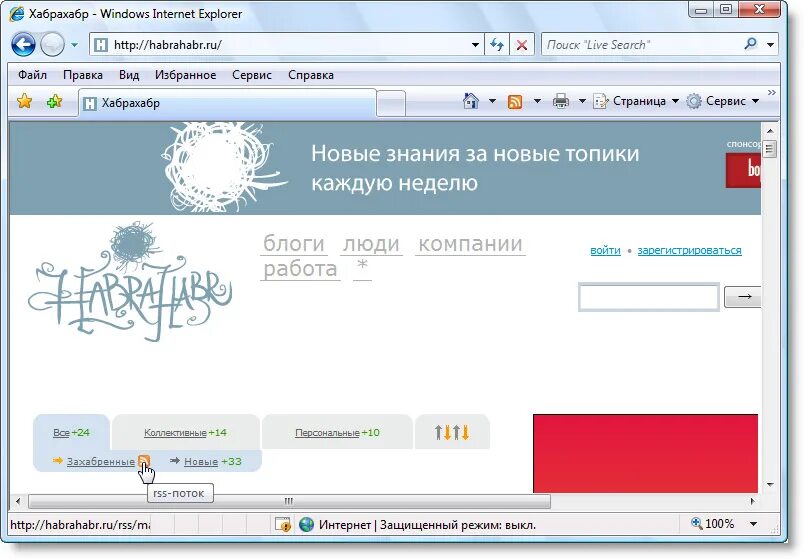Click the Internet zone globe icon

coord(306,524)
